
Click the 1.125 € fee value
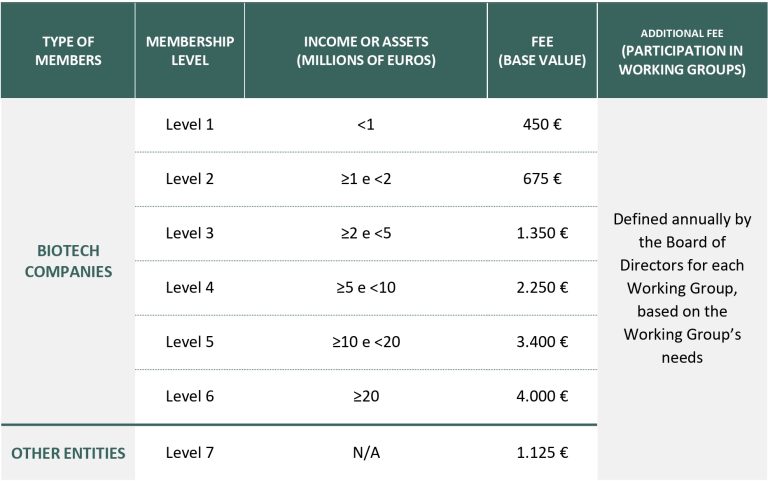(542, 452)
